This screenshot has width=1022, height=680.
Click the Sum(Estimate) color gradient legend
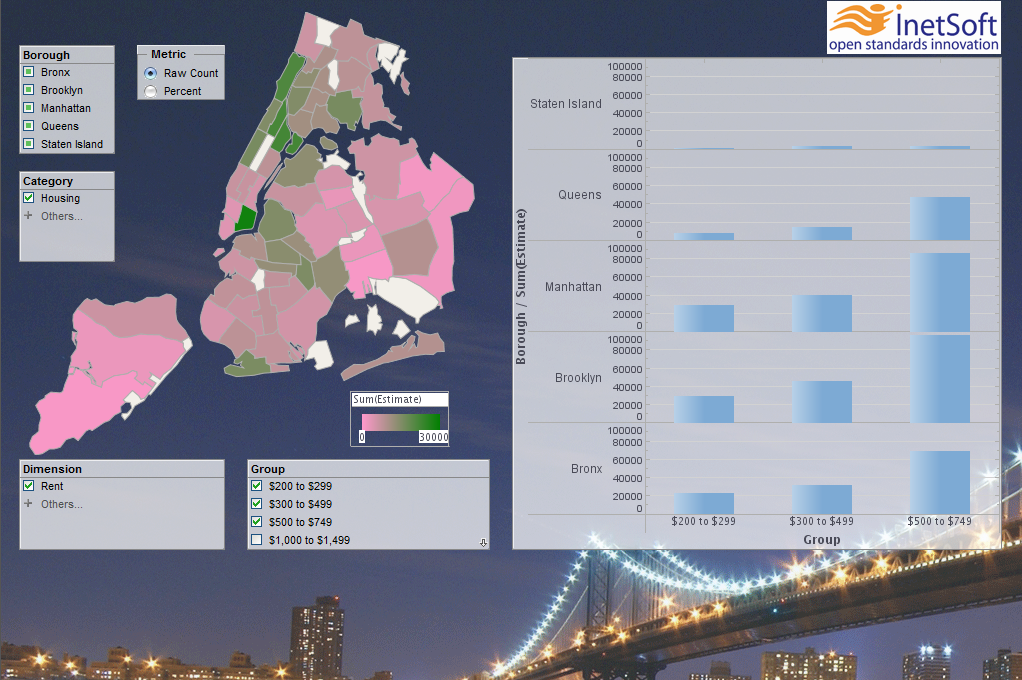[401, 422]
